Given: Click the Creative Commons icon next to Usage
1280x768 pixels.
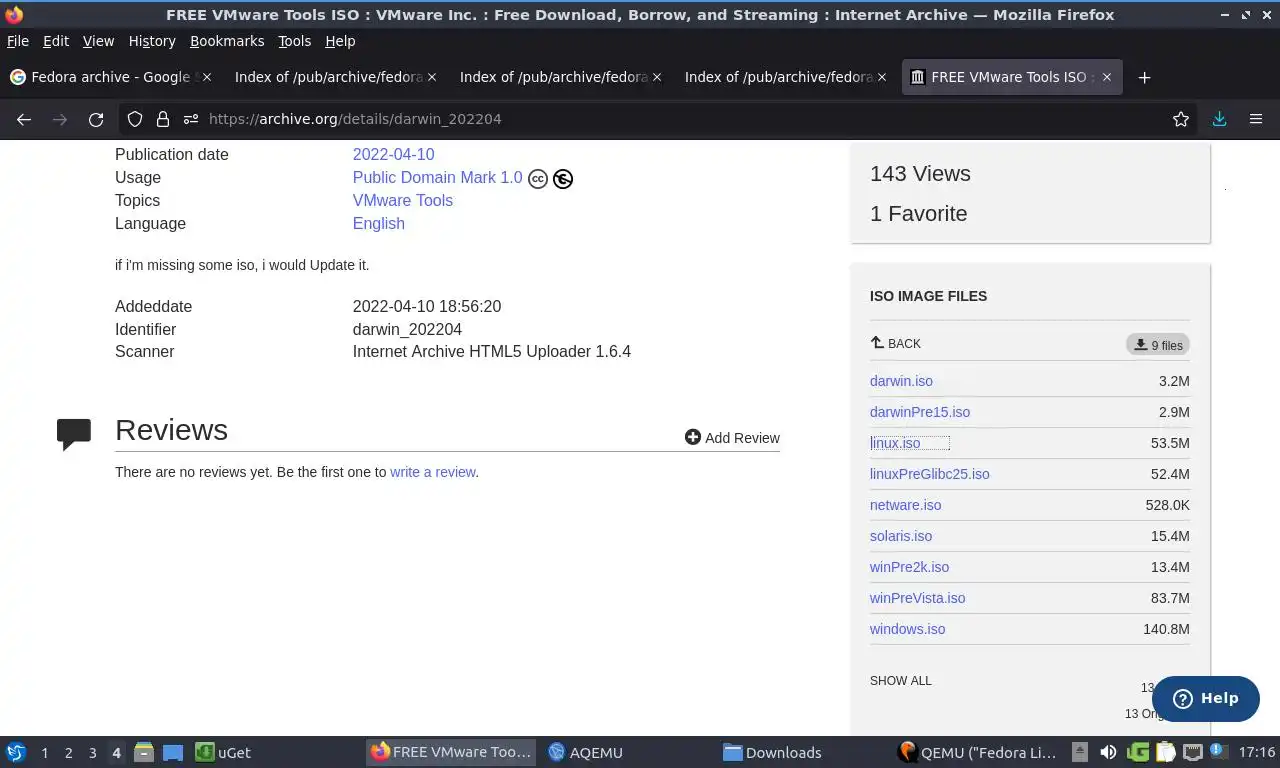Looking at the screenshot, I should 538,179.
